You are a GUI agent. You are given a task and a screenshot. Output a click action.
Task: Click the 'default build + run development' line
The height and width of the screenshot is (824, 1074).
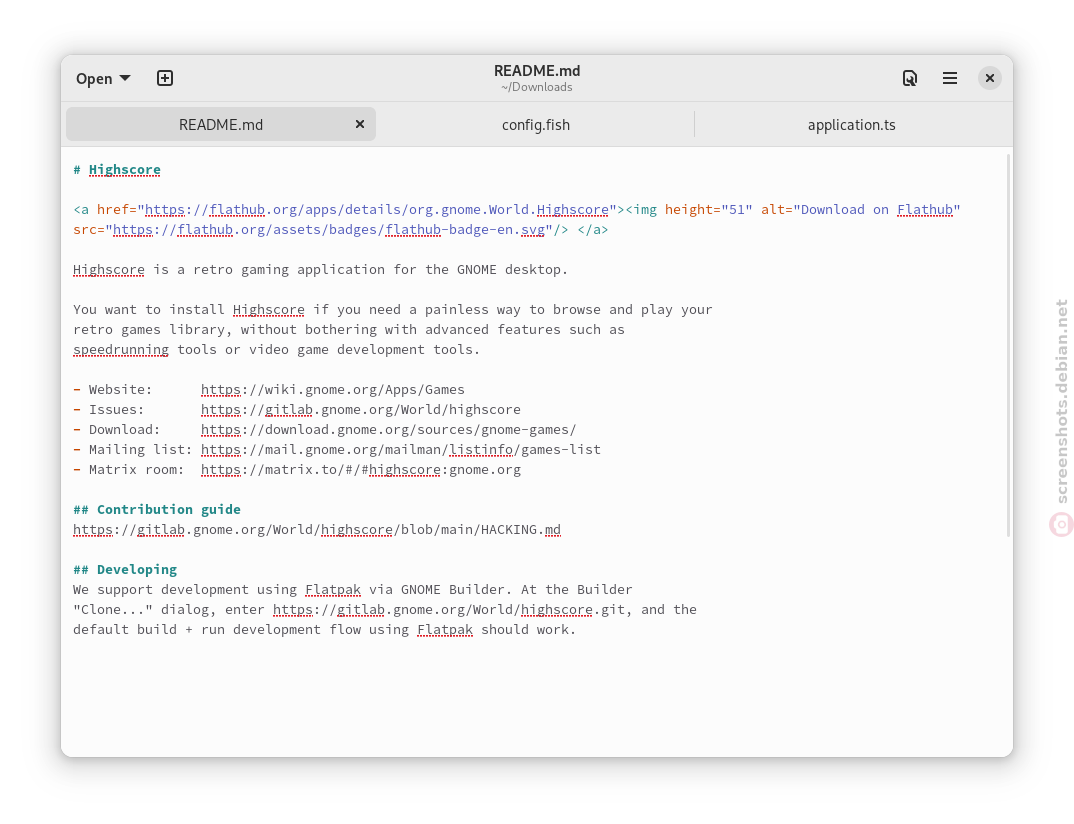pos(325,629)
